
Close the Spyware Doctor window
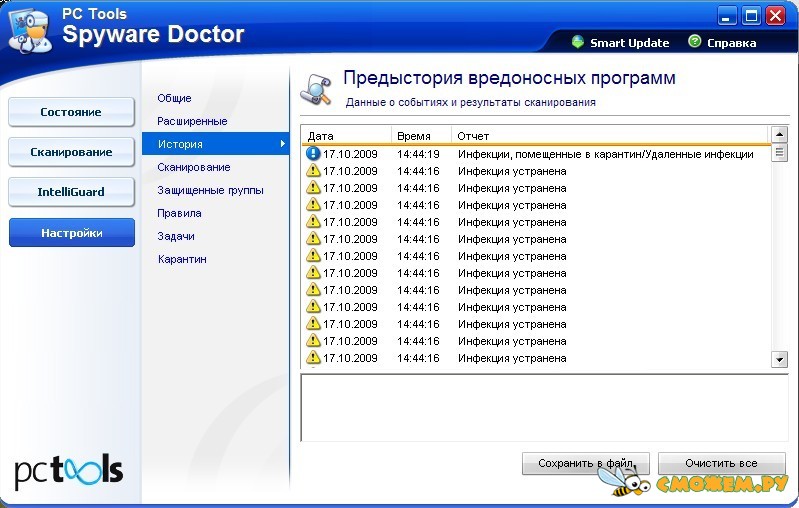coord(776,15)
